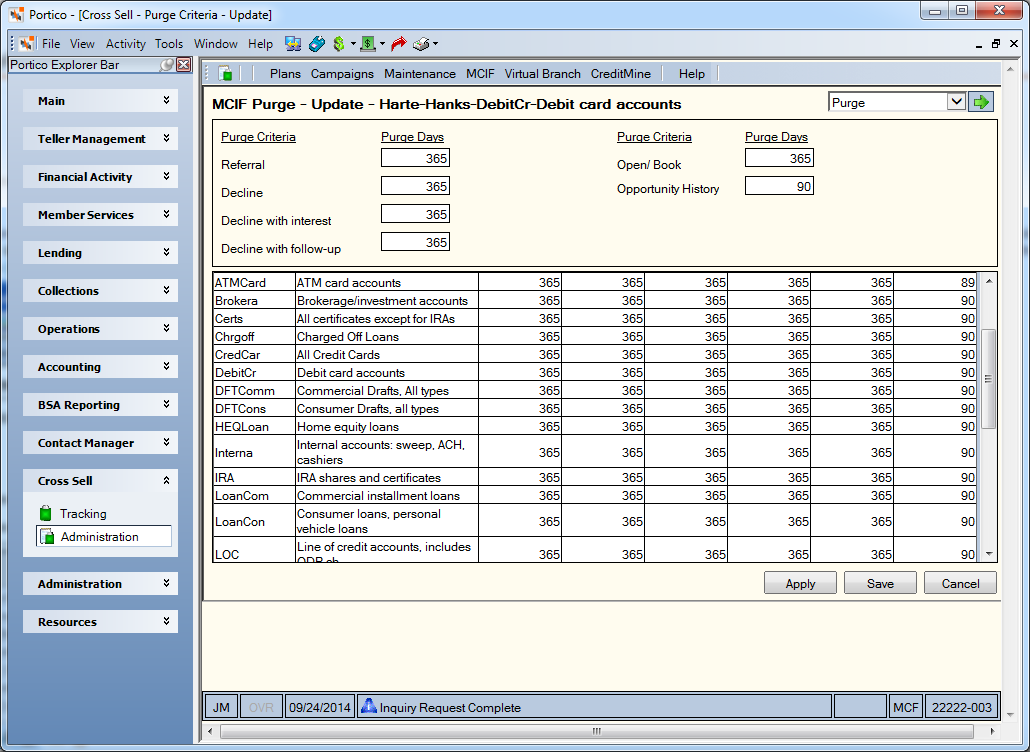Click the printer icon in the toolbar
Screen dimensions: 1030x752
click(x=421, y=44)
